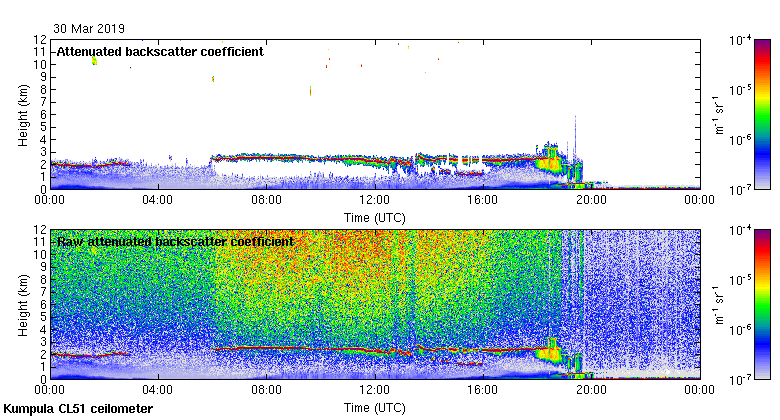Click the tall vertical spike near 19:30 in the upper plot
Image resolution: width=780 pixels, height=420 pixels.
pos(576,139)
